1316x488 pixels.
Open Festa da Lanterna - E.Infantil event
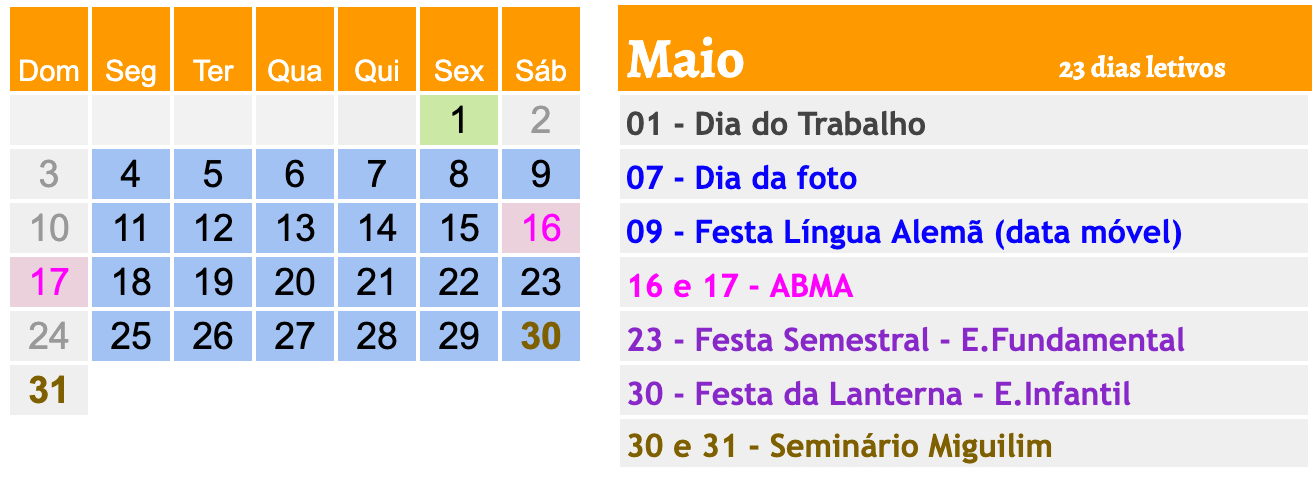point(879,394)
